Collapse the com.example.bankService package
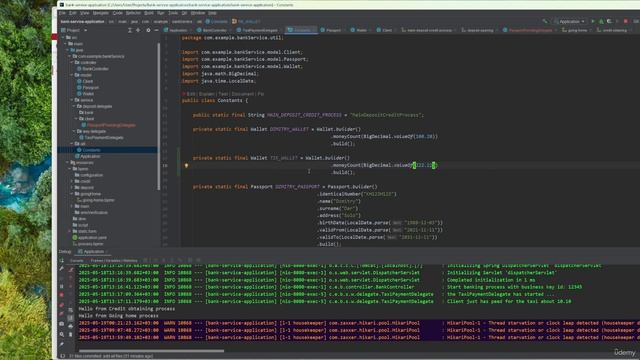The image size is (640, 360). coord(70,56)
